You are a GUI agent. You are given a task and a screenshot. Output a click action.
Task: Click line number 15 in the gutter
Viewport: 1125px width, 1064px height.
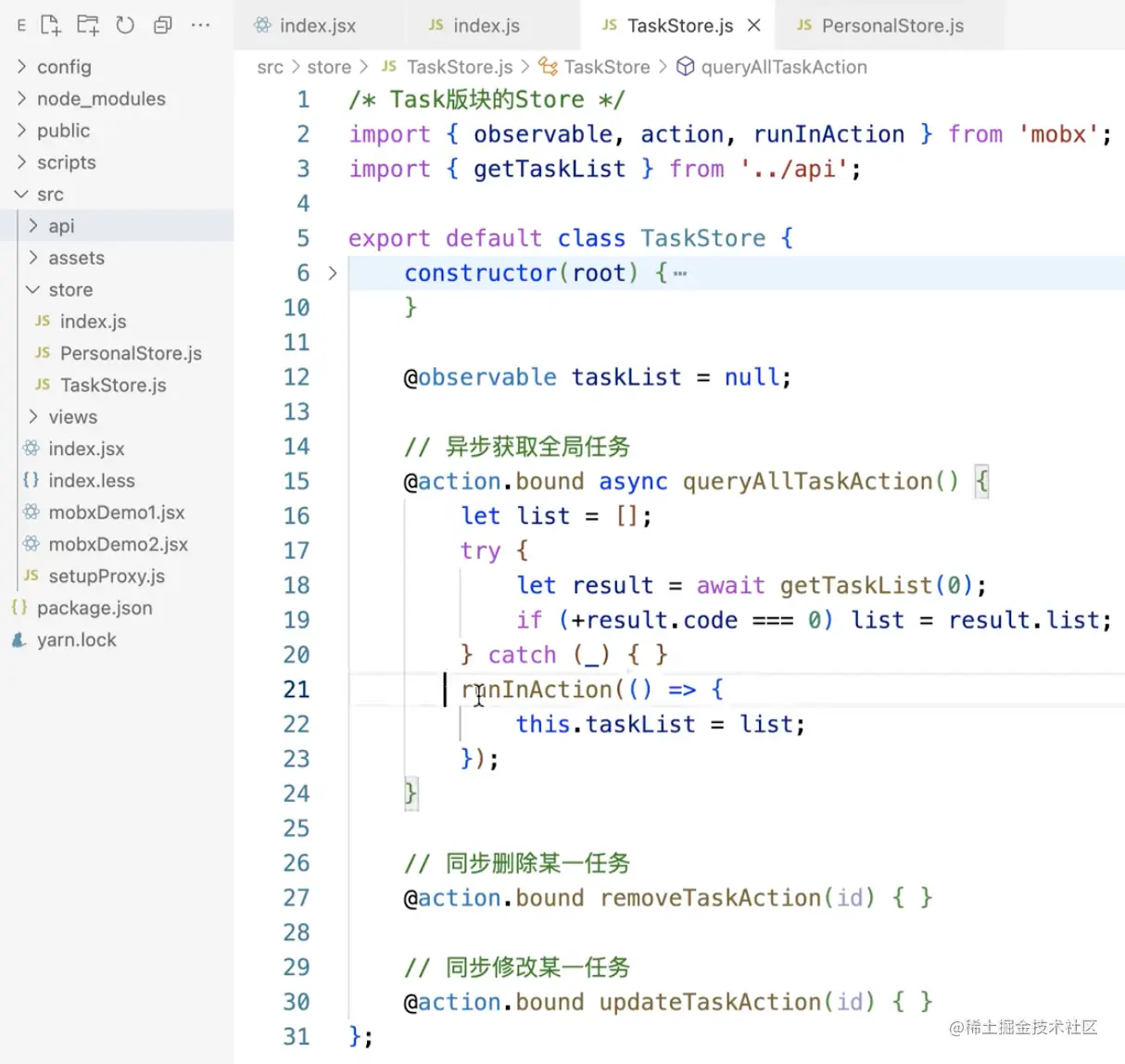point(297,481)
